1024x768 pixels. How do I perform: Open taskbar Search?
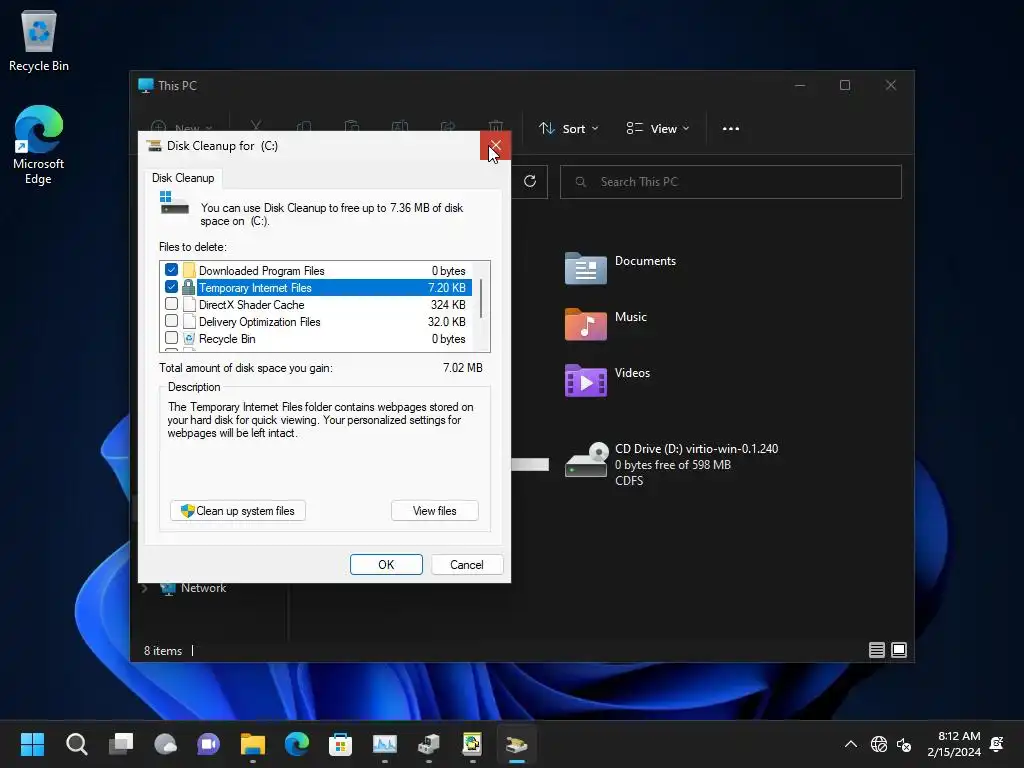pyautogui.click(x=76, y=744)
